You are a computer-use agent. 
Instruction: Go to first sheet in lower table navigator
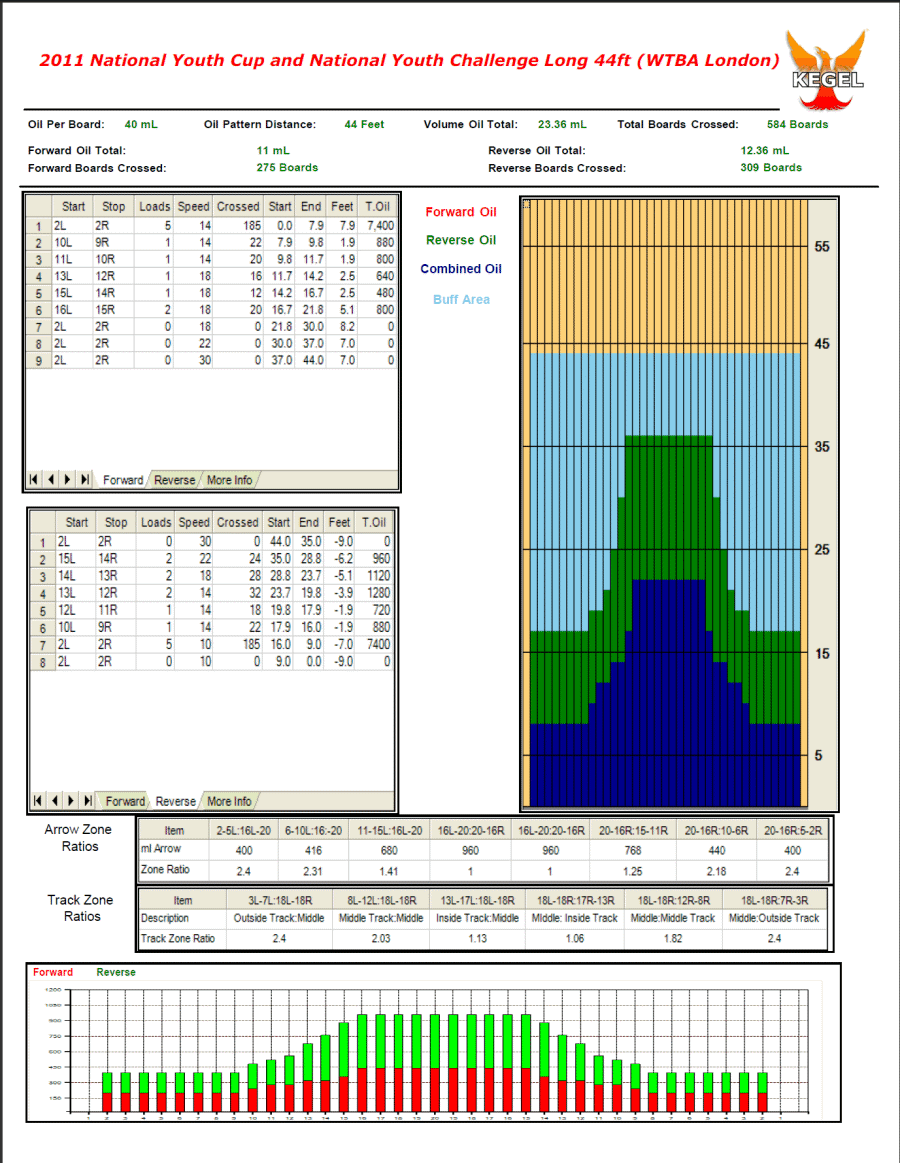(38, 801)
